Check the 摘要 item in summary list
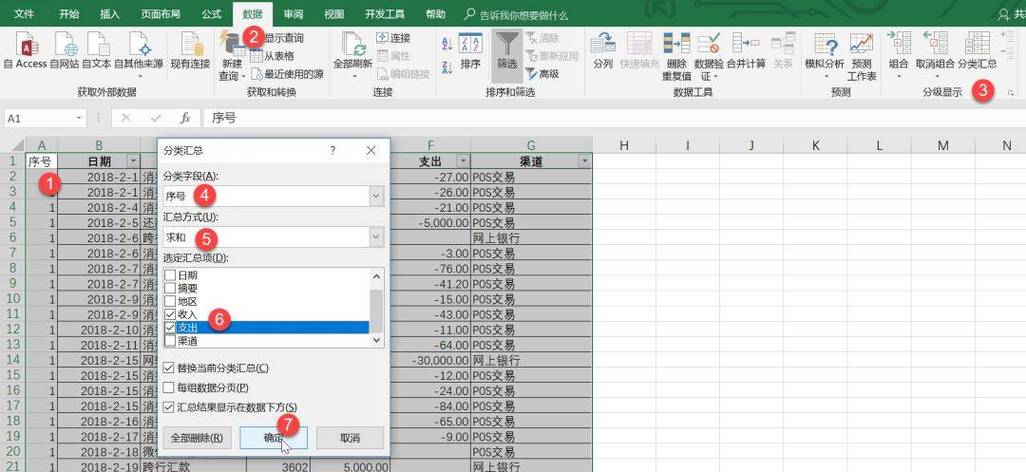The image size is (1026, 472). click(x=170, y=289)
